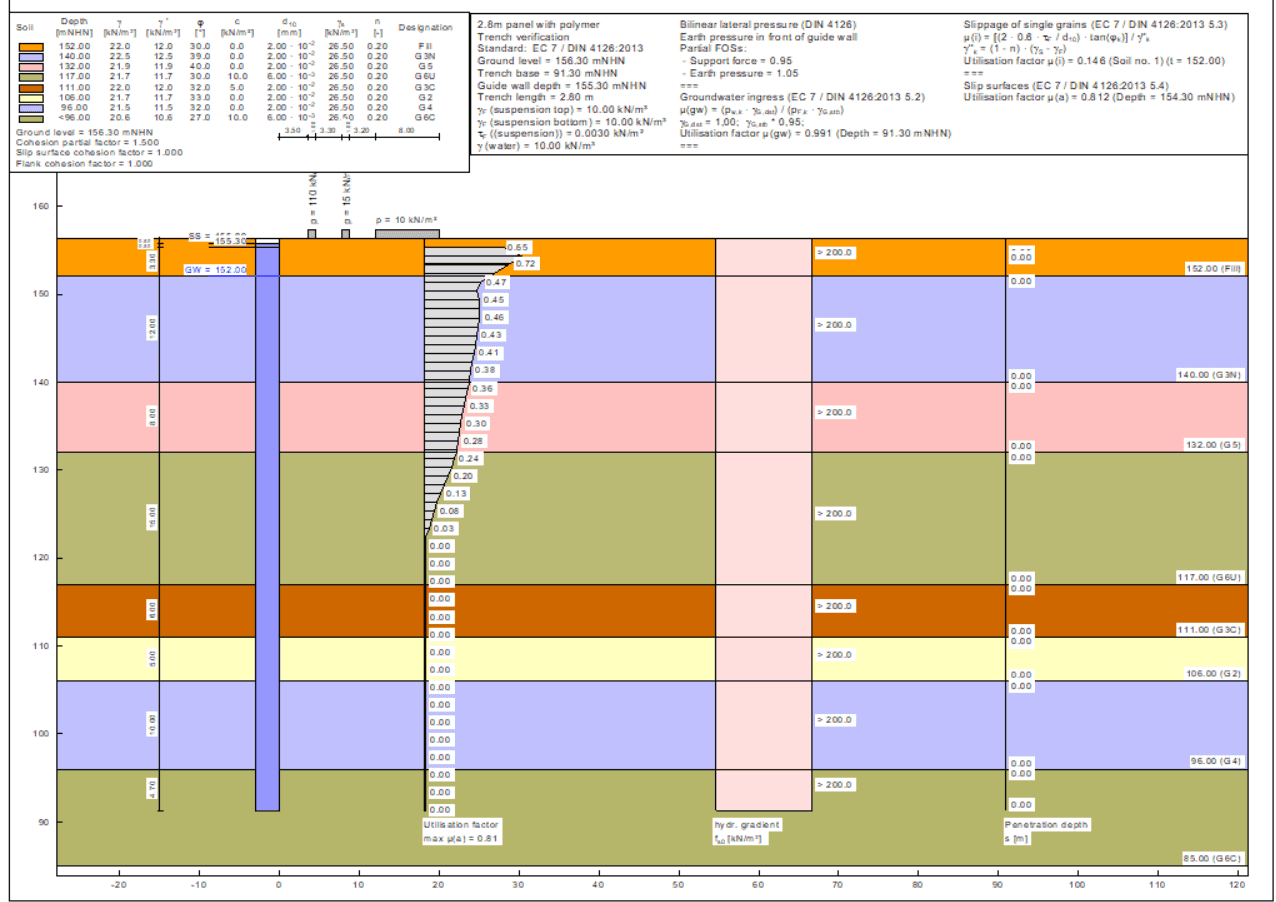Viewport: 1276px width, 902px height.
Task: Click the max µ(a) = 0.81 caption
Action: tap(462, 838)
